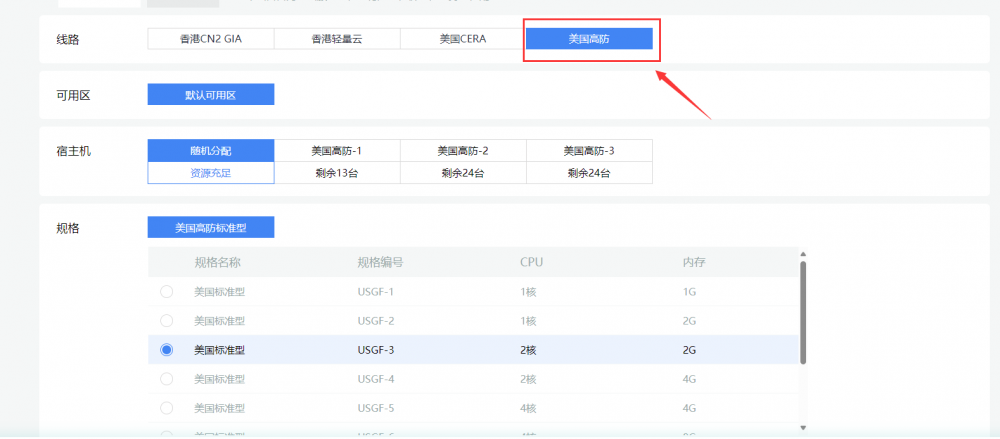Choose the 香港轻量云 line
The image size is (1000, 439).
pos(337,39)
